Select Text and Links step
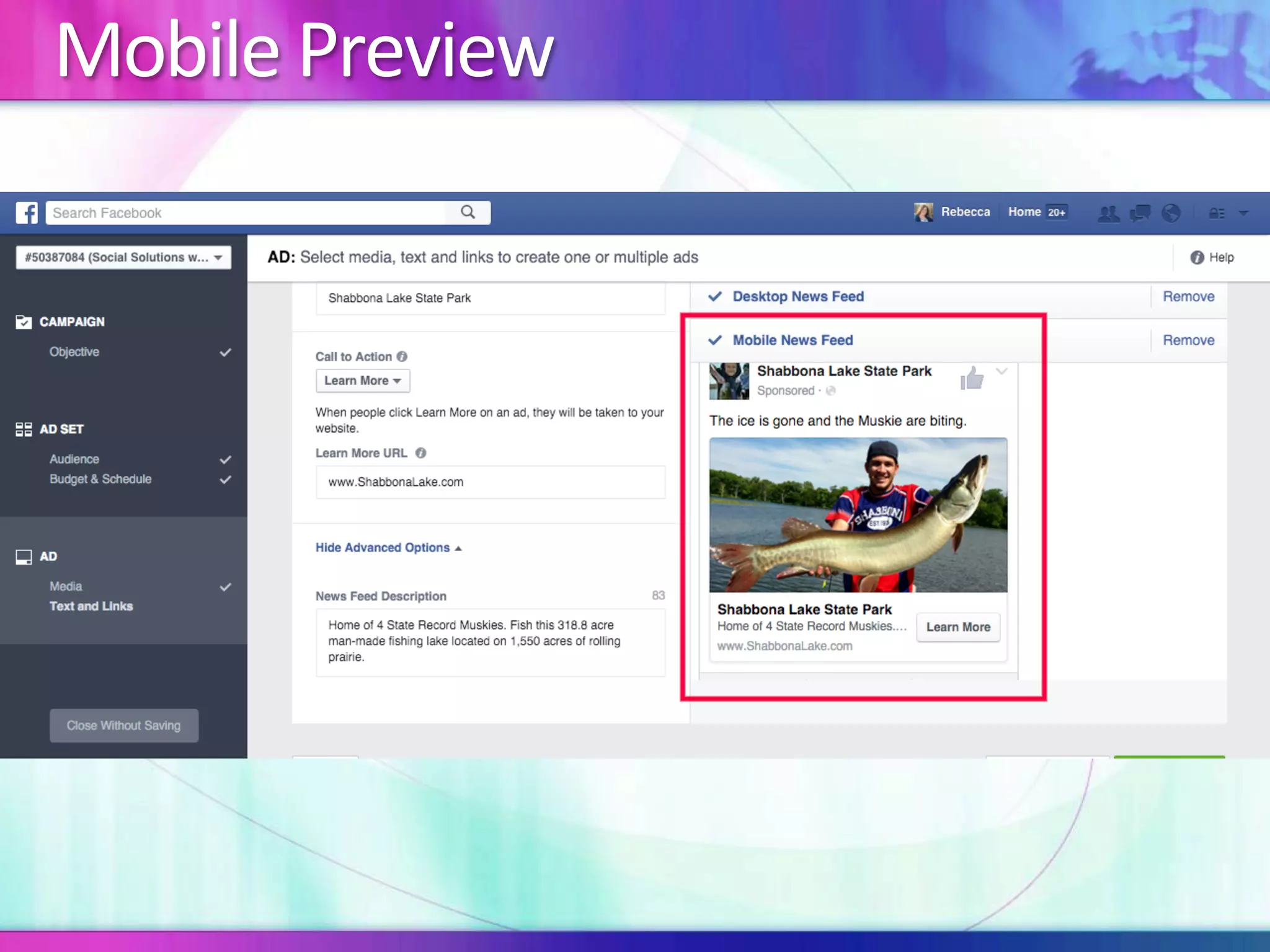The height and width of the screenshot is (952, 1270). click(x=91, y=606)
